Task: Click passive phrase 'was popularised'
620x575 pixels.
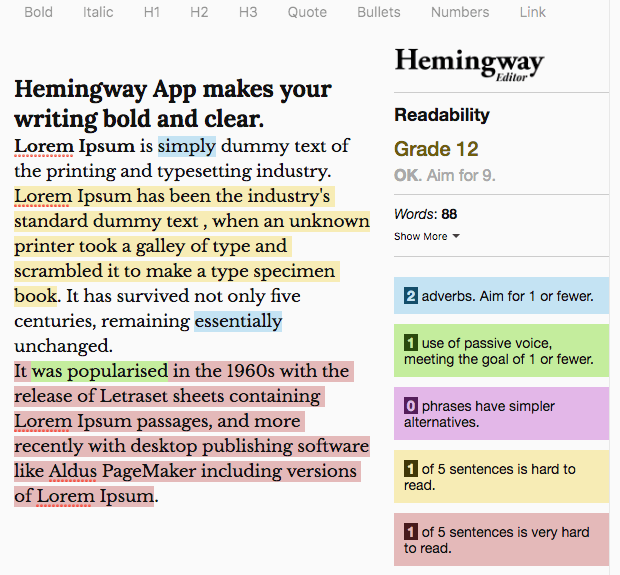Action: coord(100,371)
